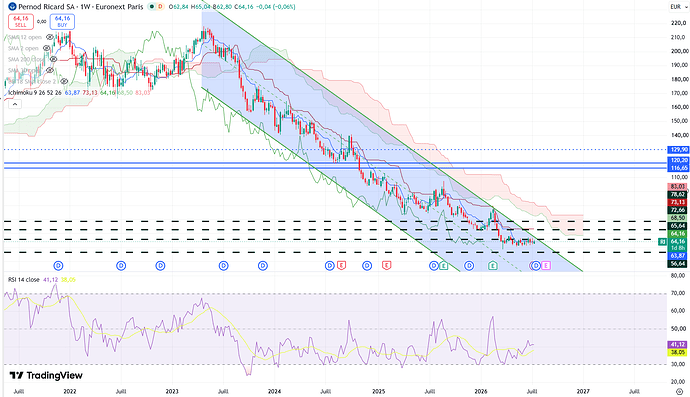Click the purple 41,12 RSI value label
Viewport: 690px width, 397px height.
pos(678,345)
